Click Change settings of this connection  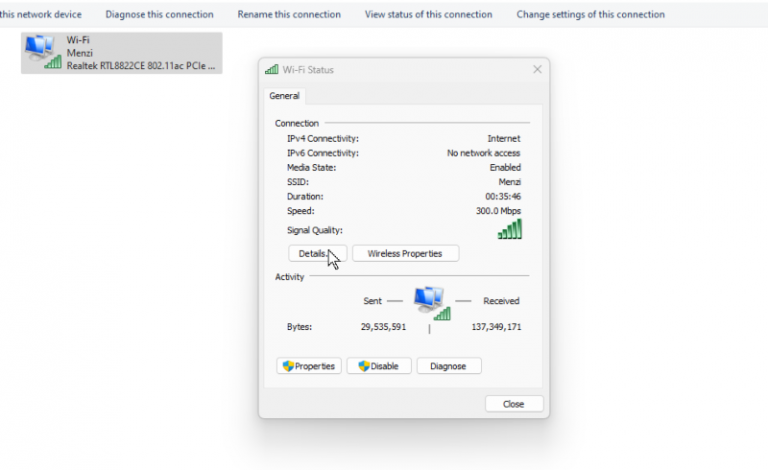point(590,15)
